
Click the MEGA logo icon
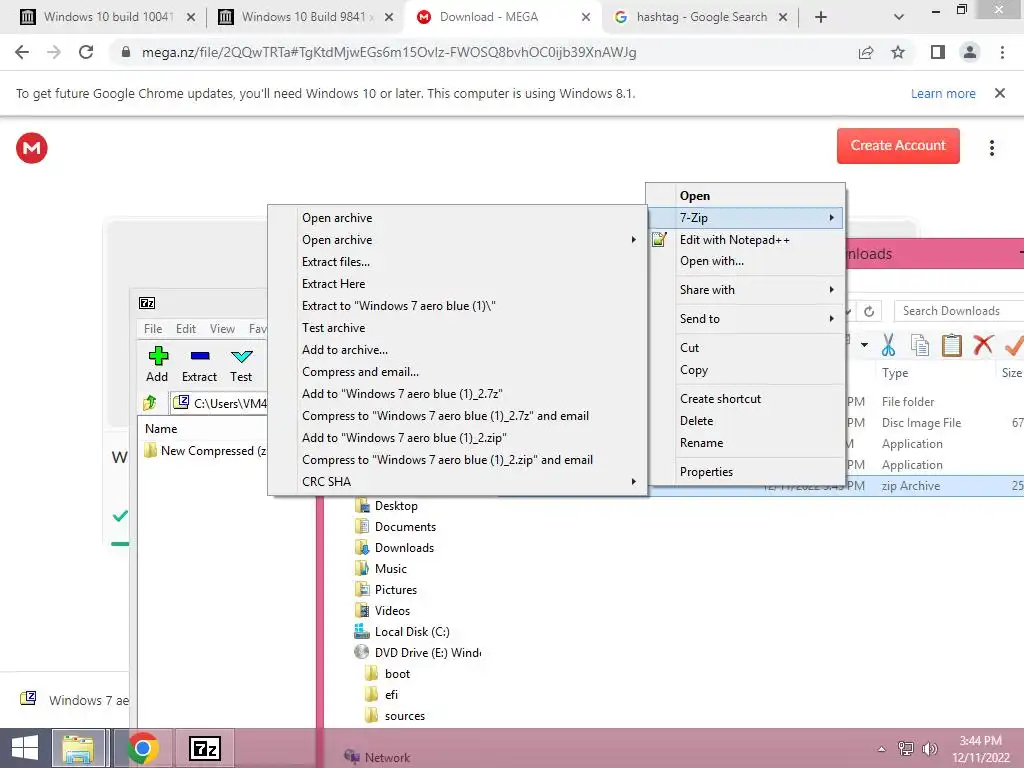(x=31, y=148)
